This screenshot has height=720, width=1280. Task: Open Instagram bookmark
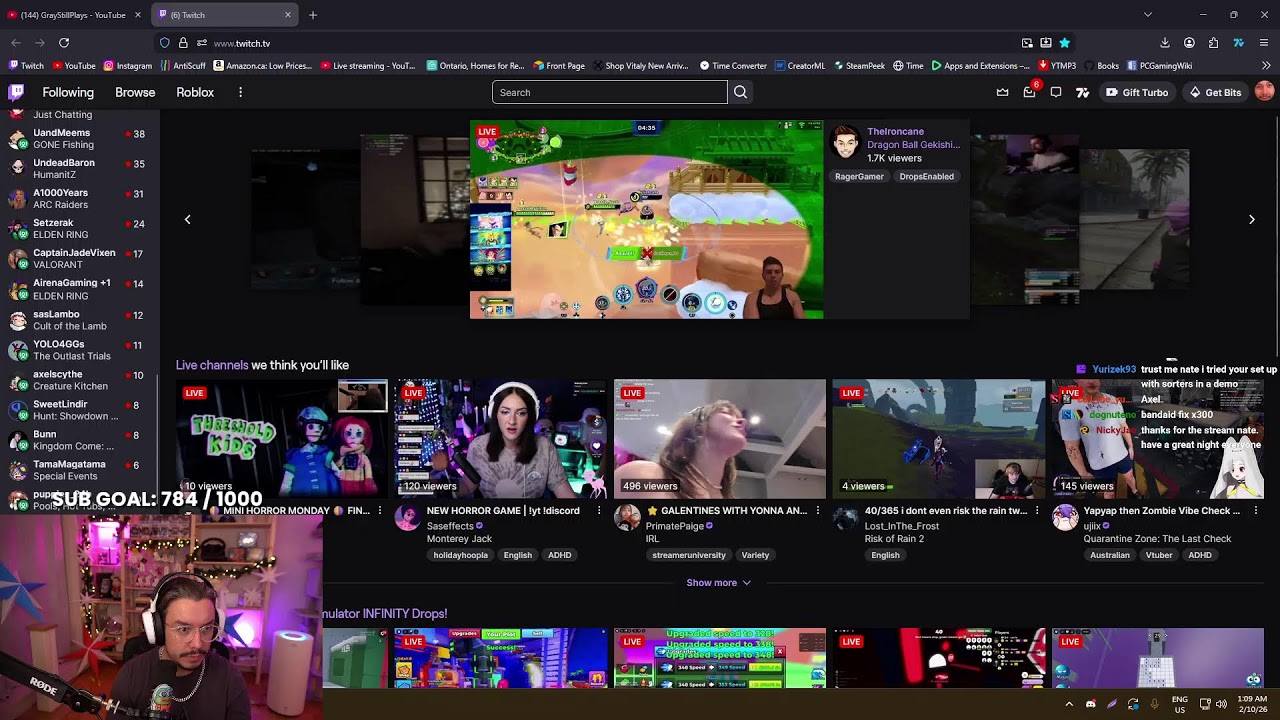click(127, 66)
